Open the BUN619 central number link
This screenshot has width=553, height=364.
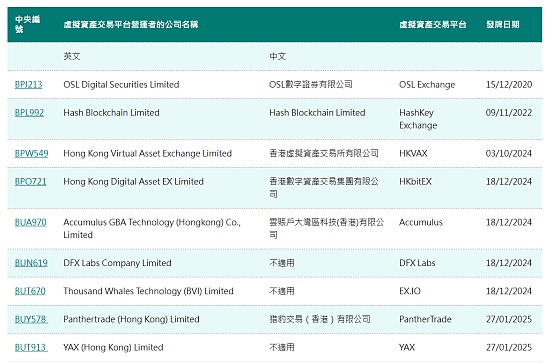[31, 263]
